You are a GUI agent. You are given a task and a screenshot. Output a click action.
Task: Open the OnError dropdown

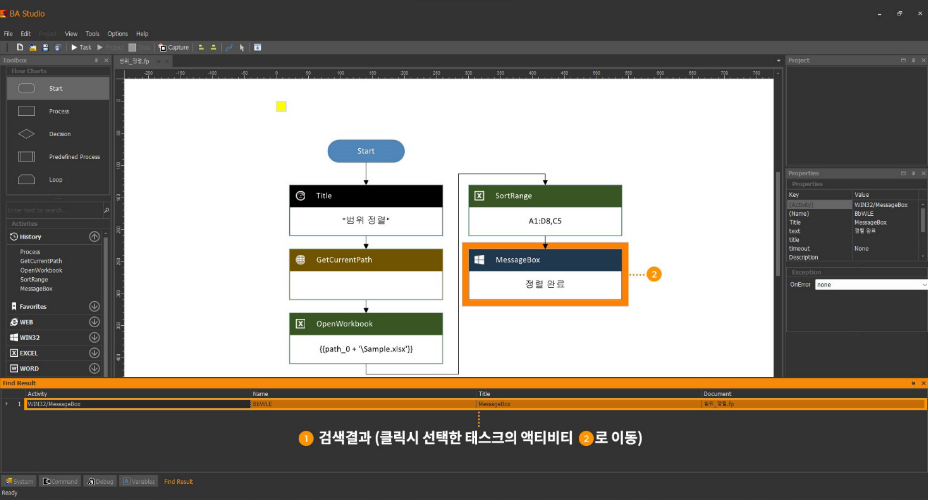(x=871, y=285)
